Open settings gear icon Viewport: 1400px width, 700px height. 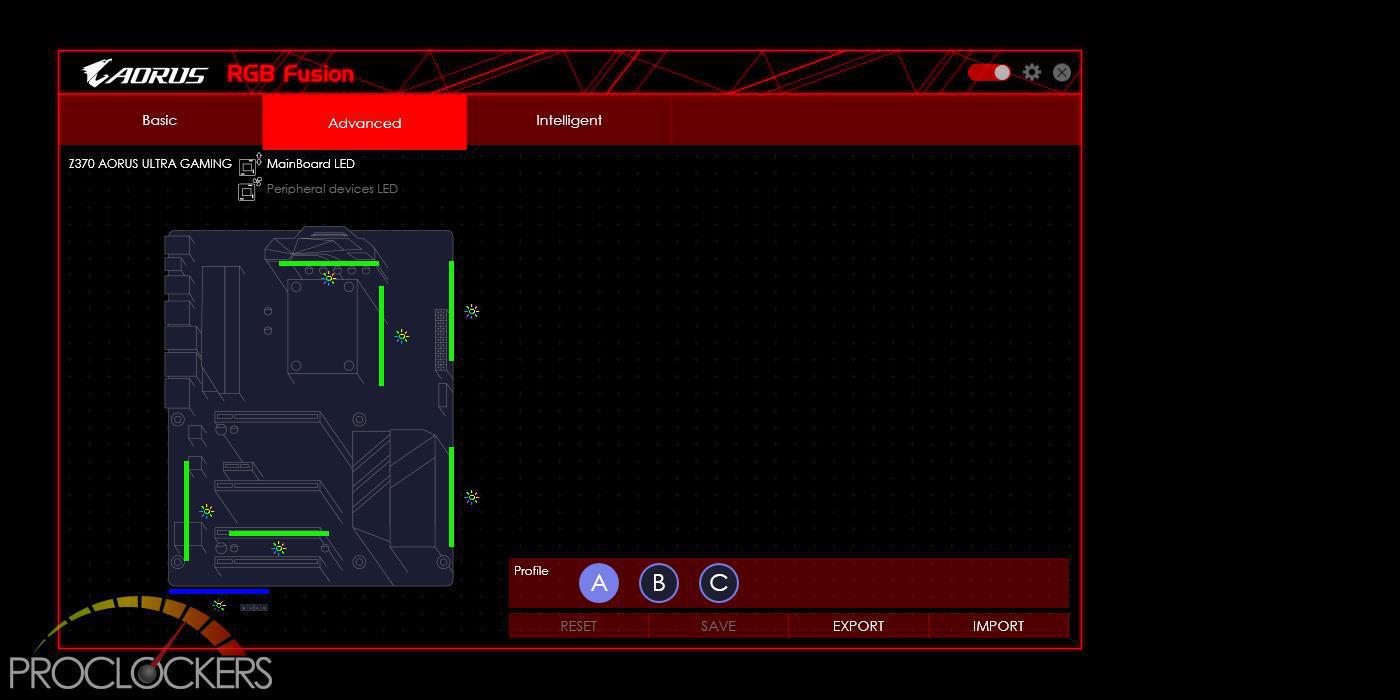1032,72
